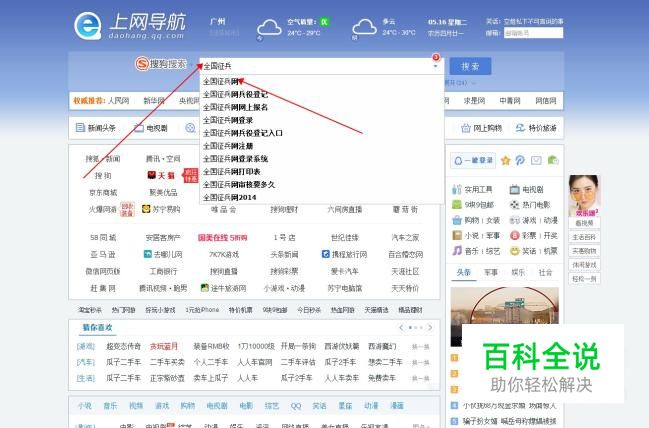Open 实用工具 tools icon

[457, 190]
